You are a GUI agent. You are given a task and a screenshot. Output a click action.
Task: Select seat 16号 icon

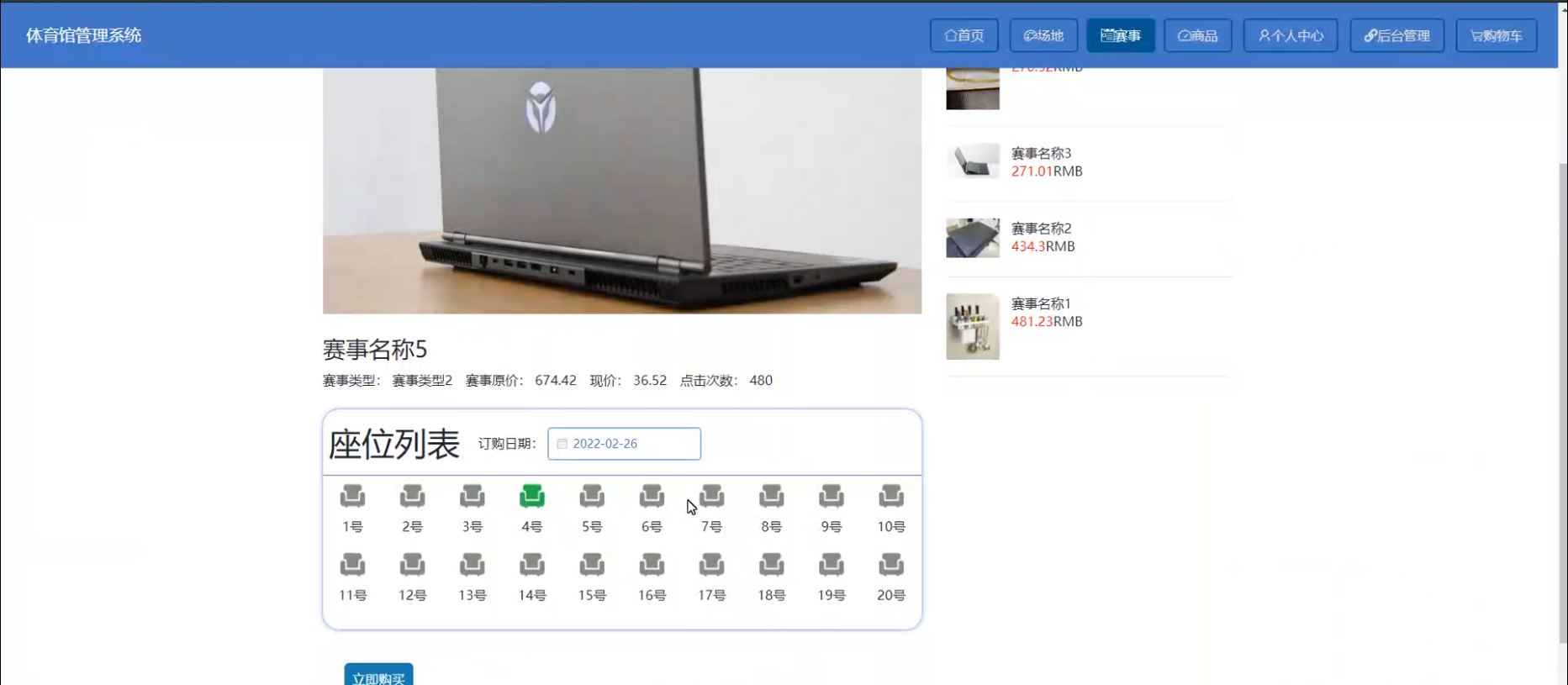[x=652, y=564]
